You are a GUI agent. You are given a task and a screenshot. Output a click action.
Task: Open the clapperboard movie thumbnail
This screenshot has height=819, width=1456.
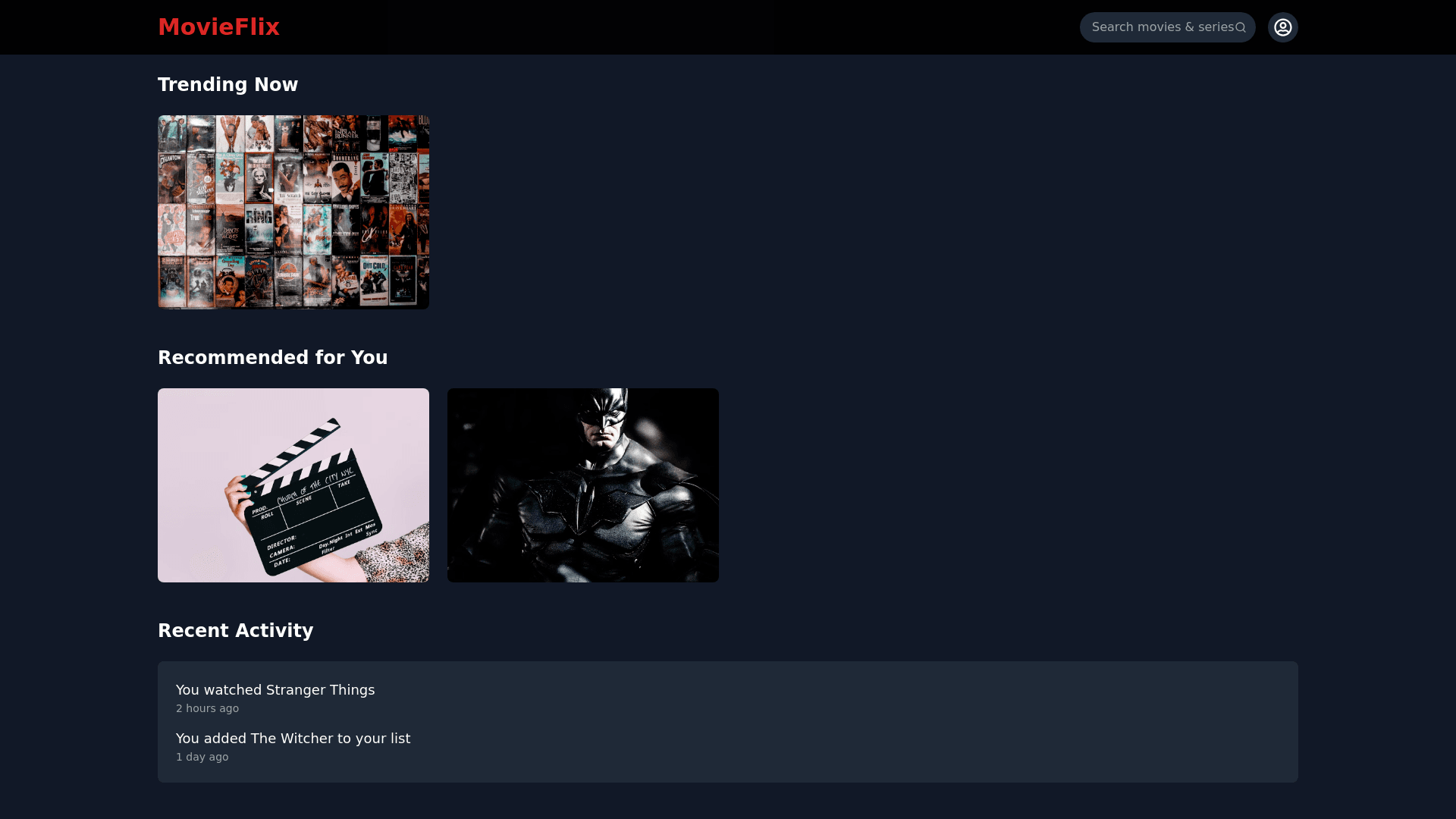(293, 485)
